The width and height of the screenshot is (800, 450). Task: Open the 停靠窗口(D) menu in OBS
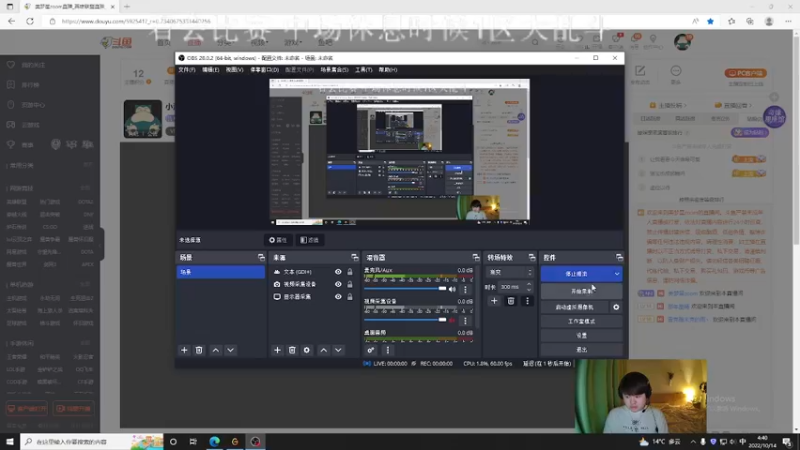[264, 70]
